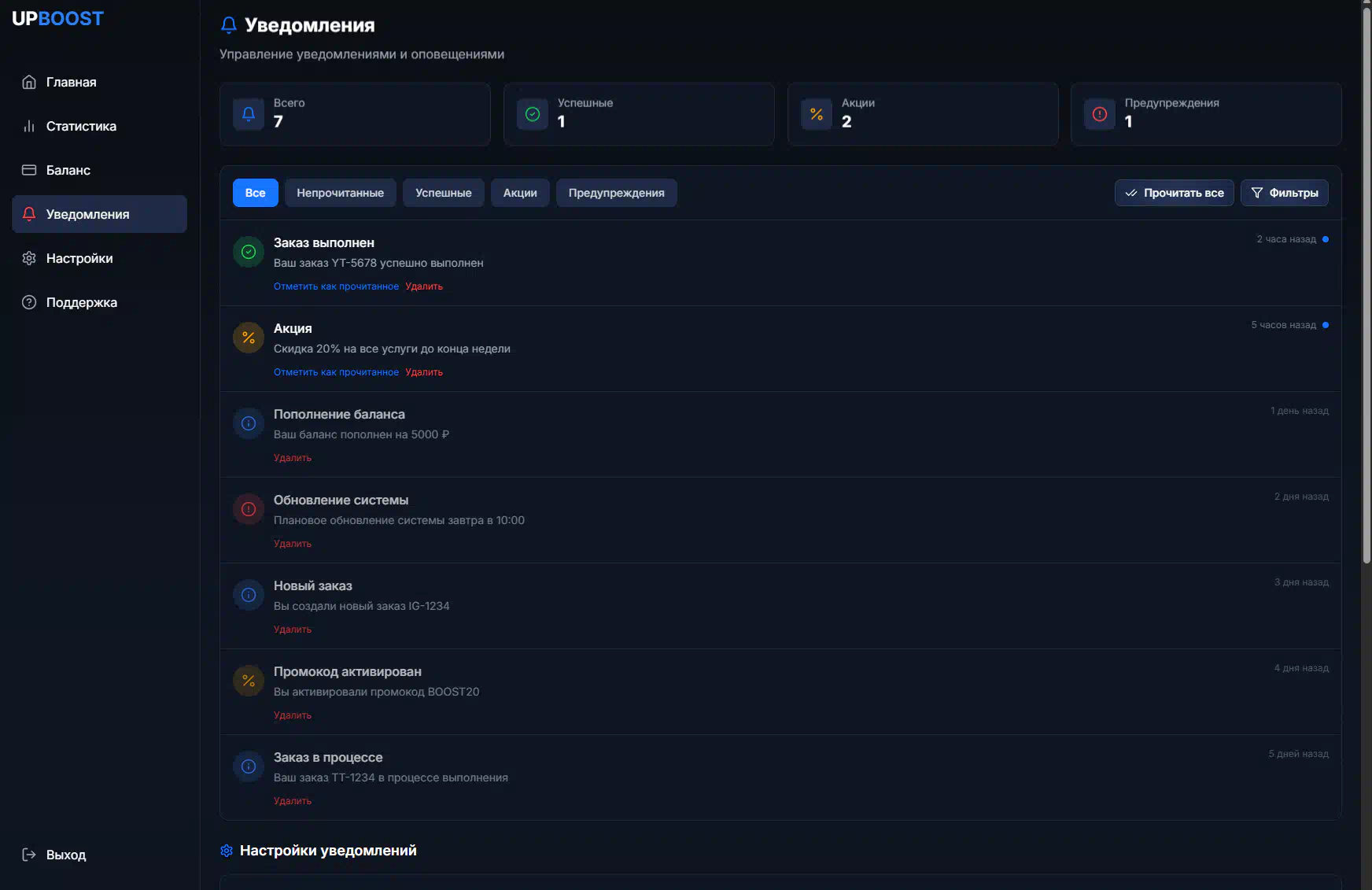Open Поддержка help section
The height and width of the screenshot is (890, 1372).
81,302
